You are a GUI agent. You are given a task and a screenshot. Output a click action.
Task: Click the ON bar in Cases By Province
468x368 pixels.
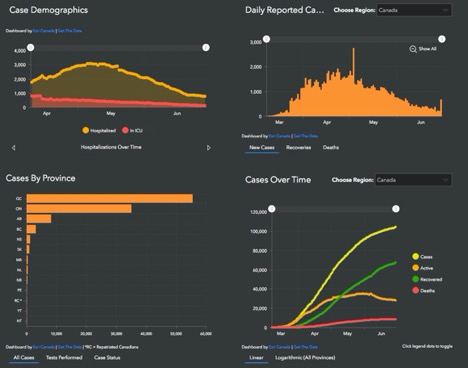(79, 209)
